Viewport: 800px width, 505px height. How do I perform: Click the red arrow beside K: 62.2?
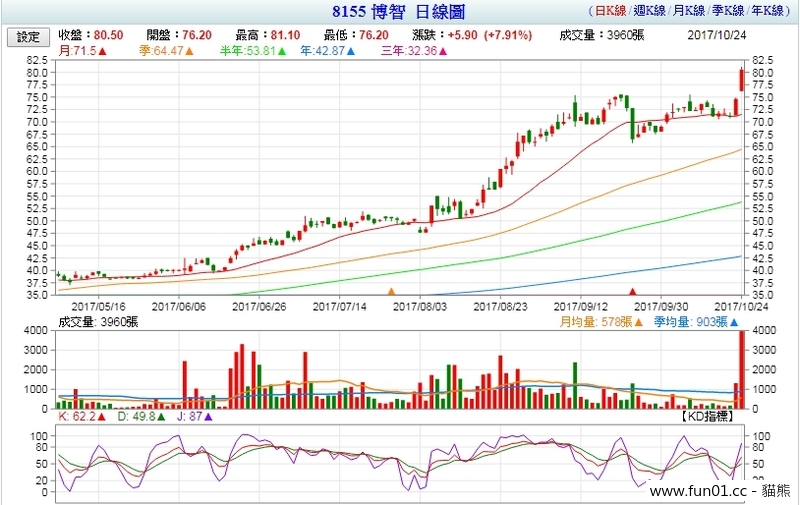100,417
